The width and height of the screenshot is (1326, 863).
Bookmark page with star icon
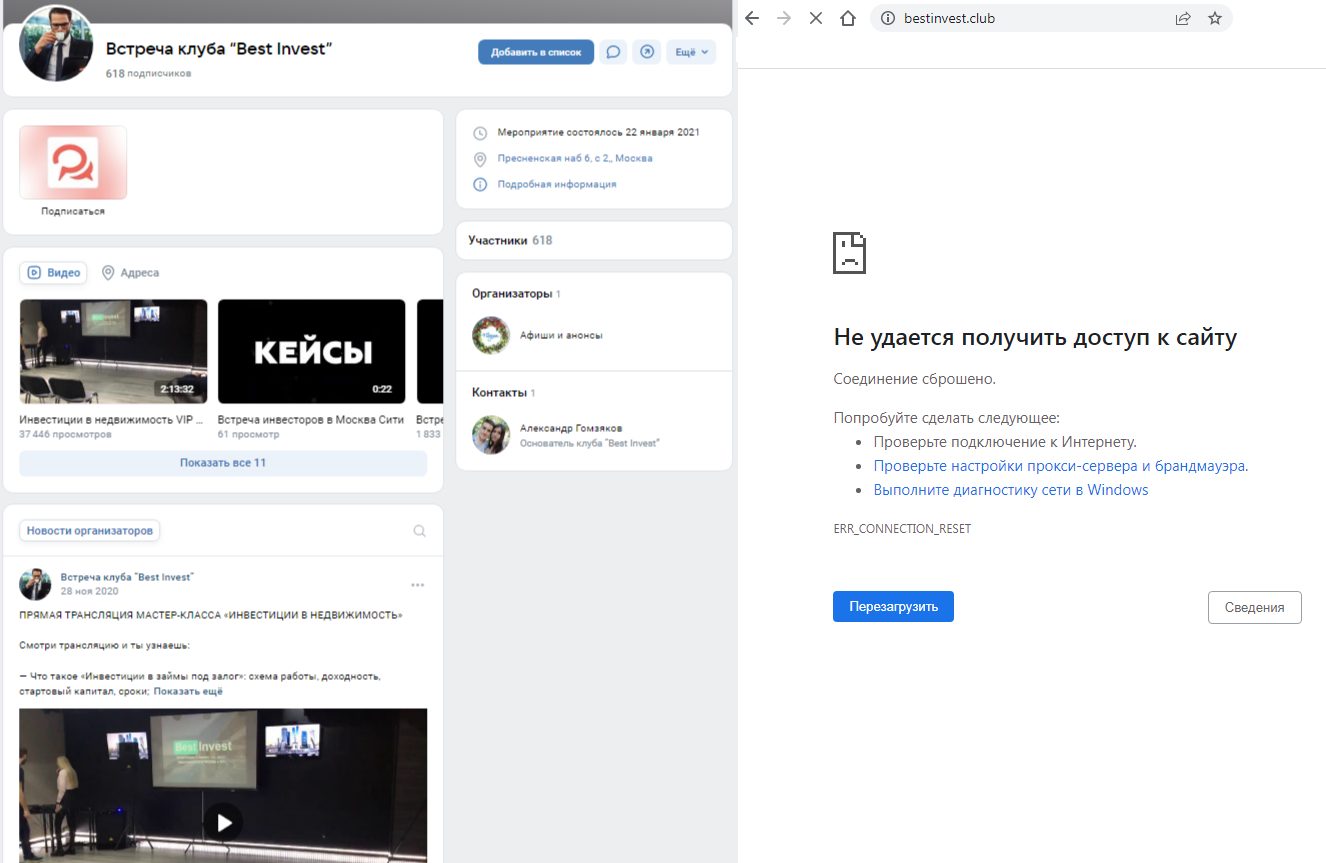[1214, 18]
